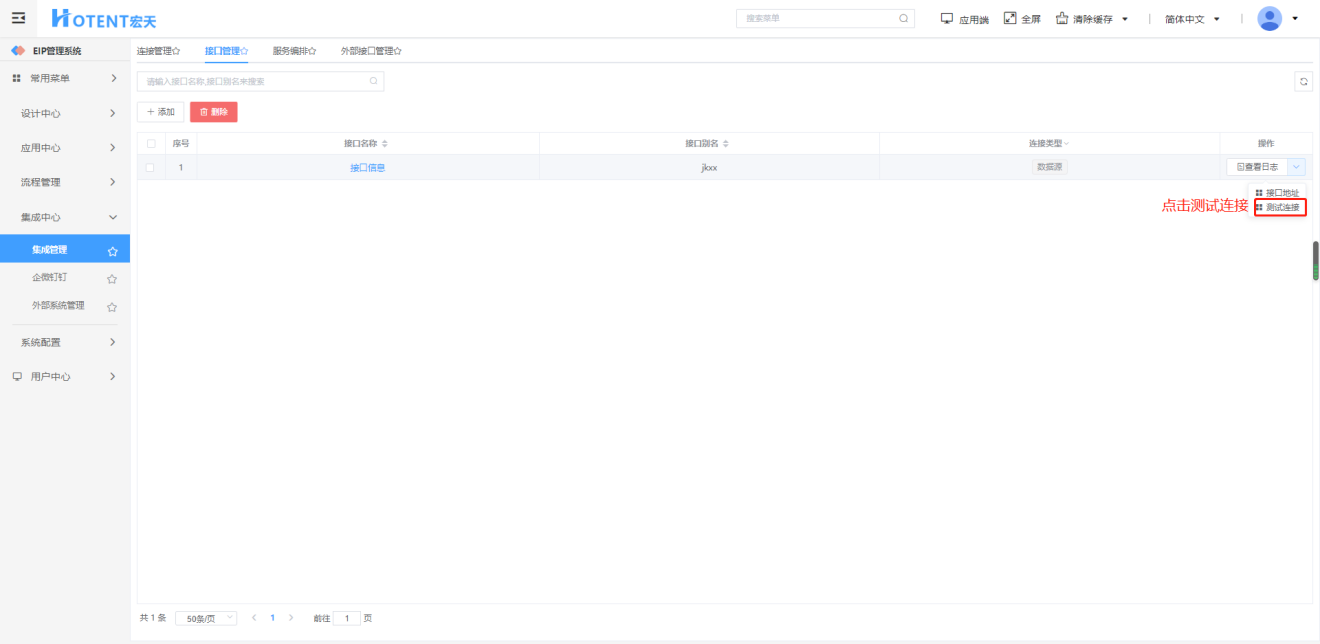Favorite 企微钉钉 with its star icon
The image size is (1320, 644).
coord(112,279)
